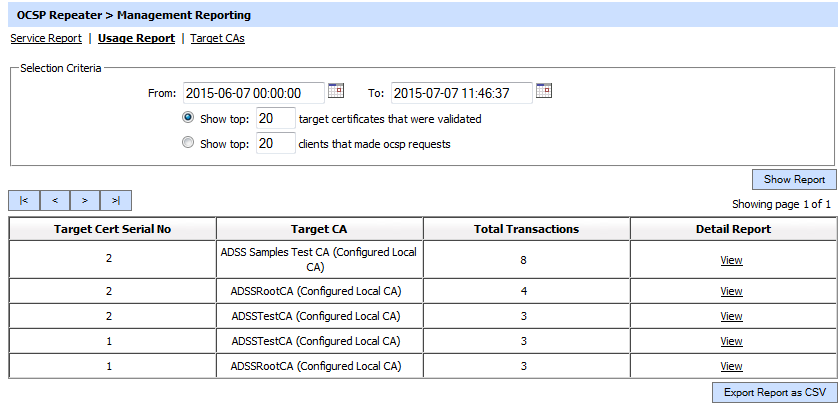
Task: Click the From date input field
Action: click(253, 93)
